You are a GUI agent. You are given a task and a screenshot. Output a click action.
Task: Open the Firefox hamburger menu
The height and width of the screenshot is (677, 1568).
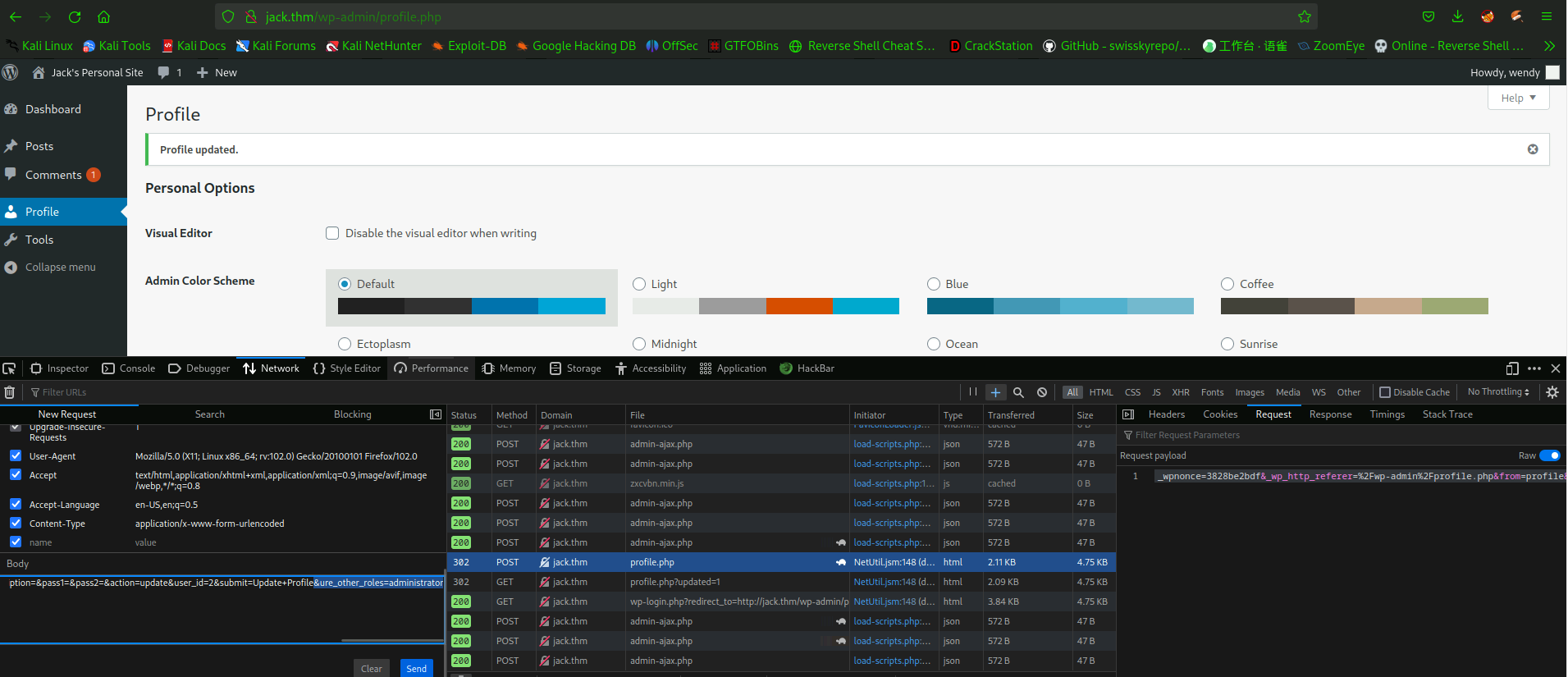point(1546,16)
